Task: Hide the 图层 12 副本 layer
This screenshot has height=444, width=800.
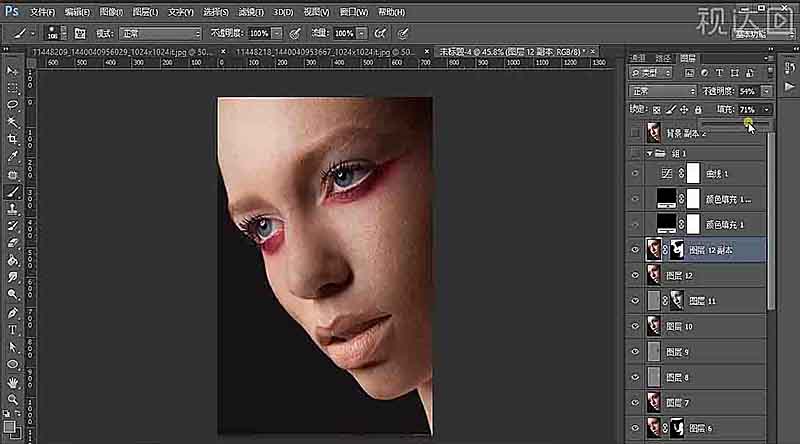Action: pos(635,250)
